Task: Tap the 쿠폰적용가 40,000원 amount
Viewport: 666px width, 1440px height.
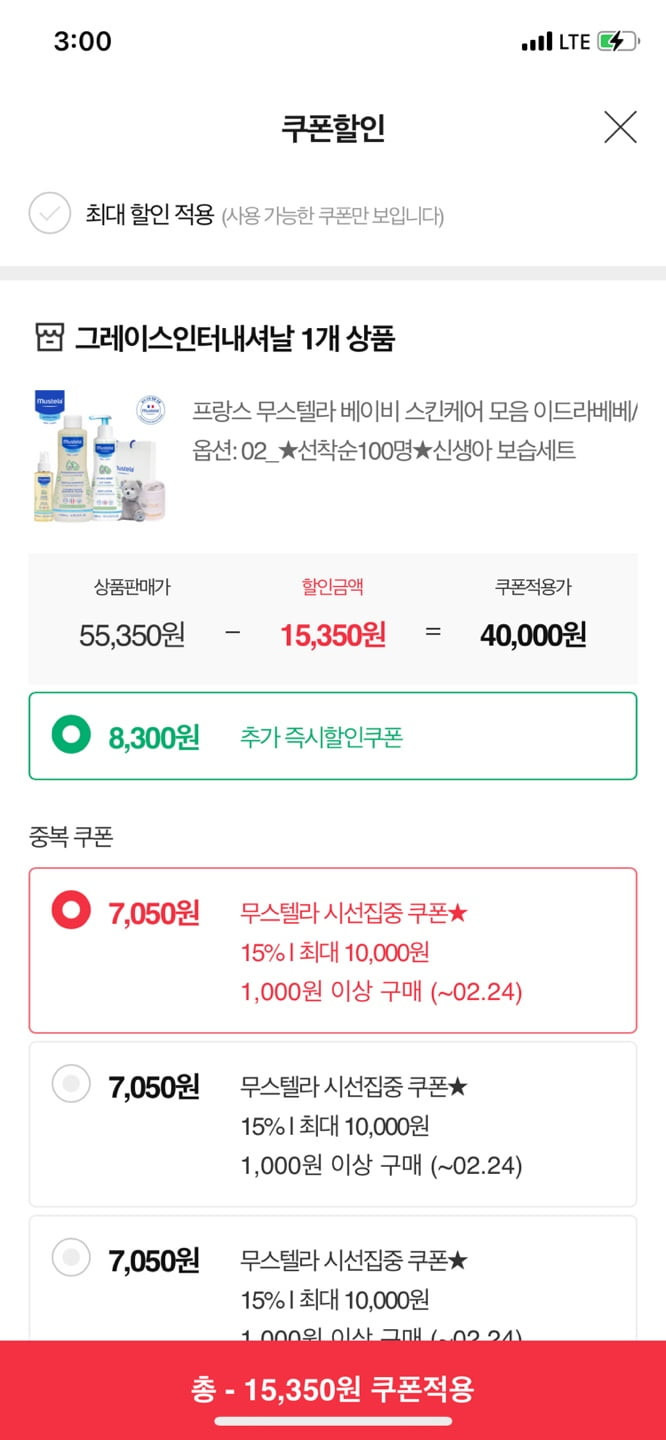Action: tap(533, 635)
